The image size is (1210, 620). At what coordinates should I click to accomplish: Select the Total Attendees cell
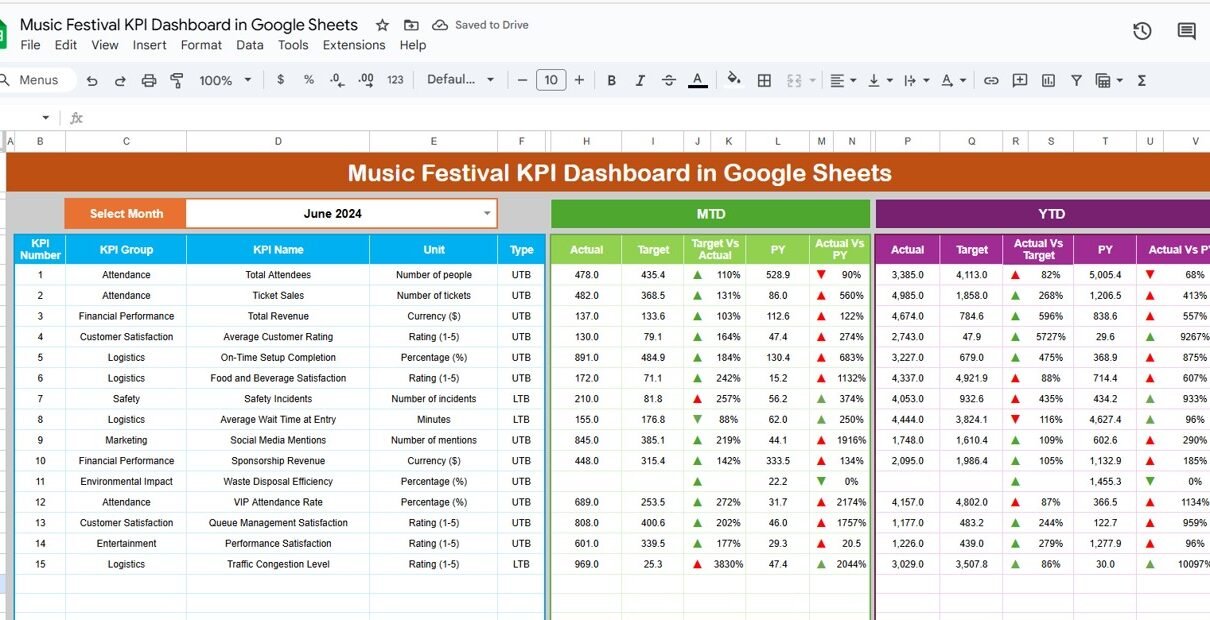(x=278, y=275)
